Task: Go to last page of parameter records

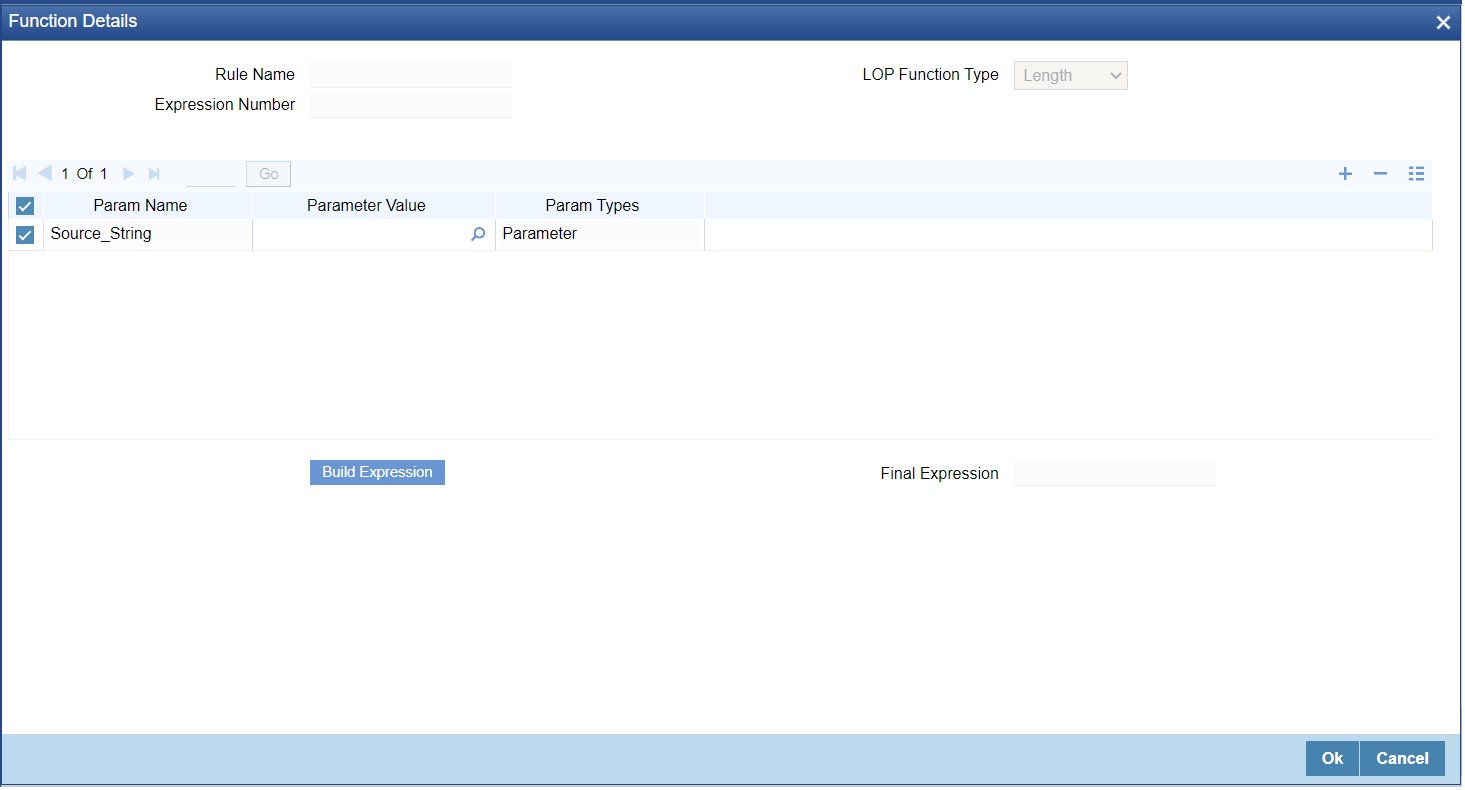Action: (x=154, y=174)
